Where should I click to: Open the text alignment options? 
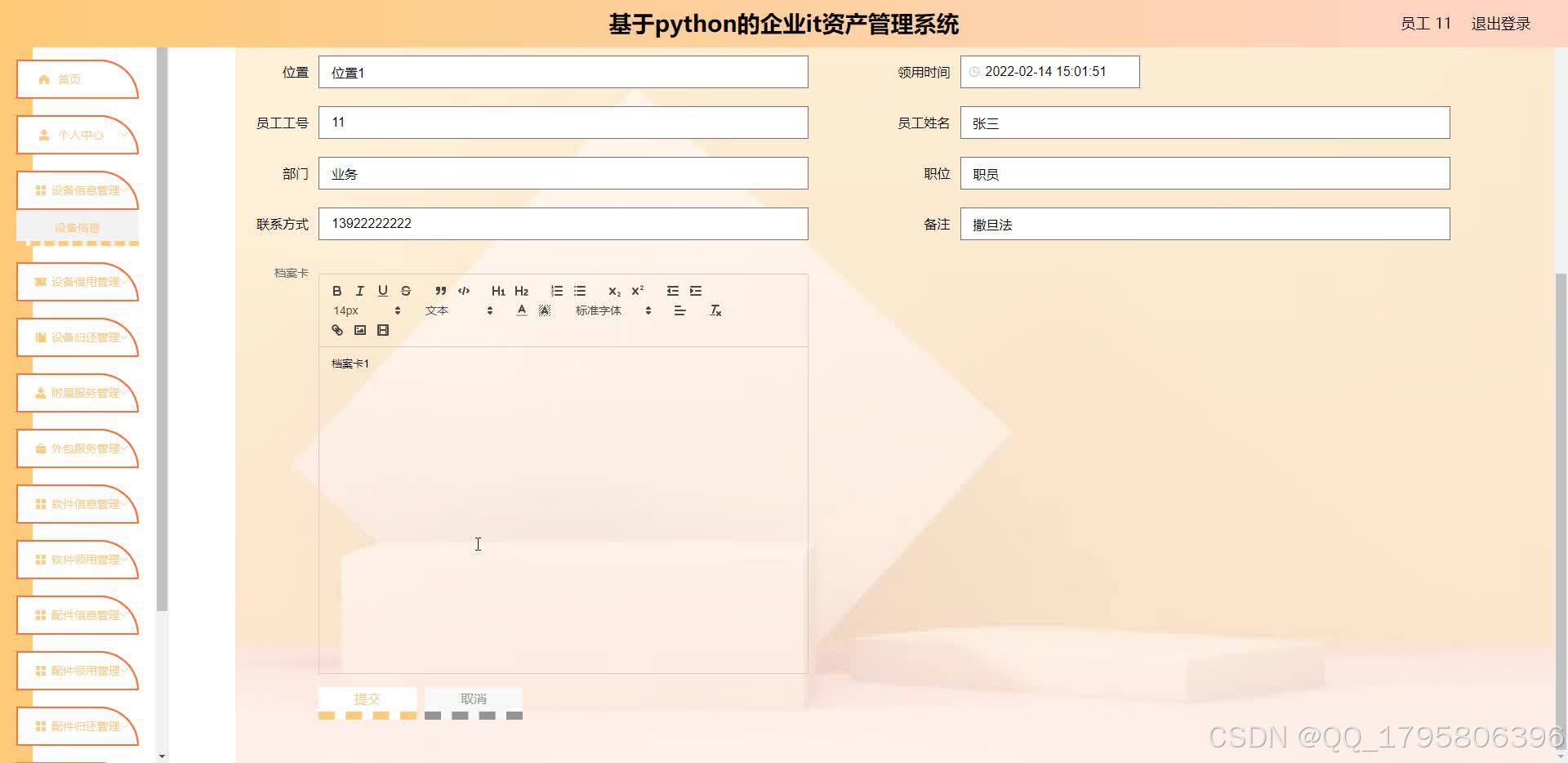pyautogui.click(x=679, y=310)
